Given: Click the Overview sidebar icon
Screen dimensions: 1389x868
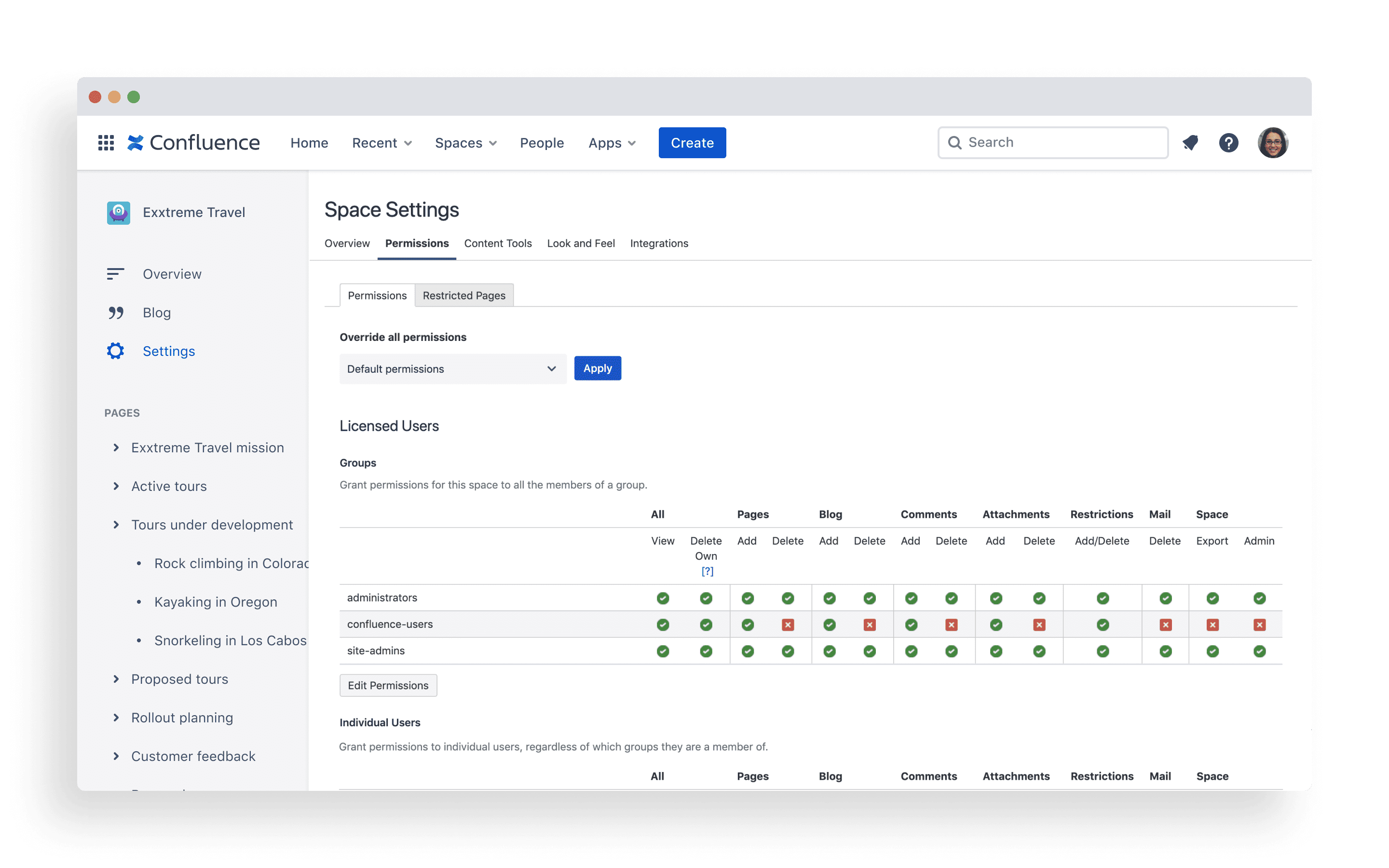Looking at the screenshot, I should tap(116, 273).
